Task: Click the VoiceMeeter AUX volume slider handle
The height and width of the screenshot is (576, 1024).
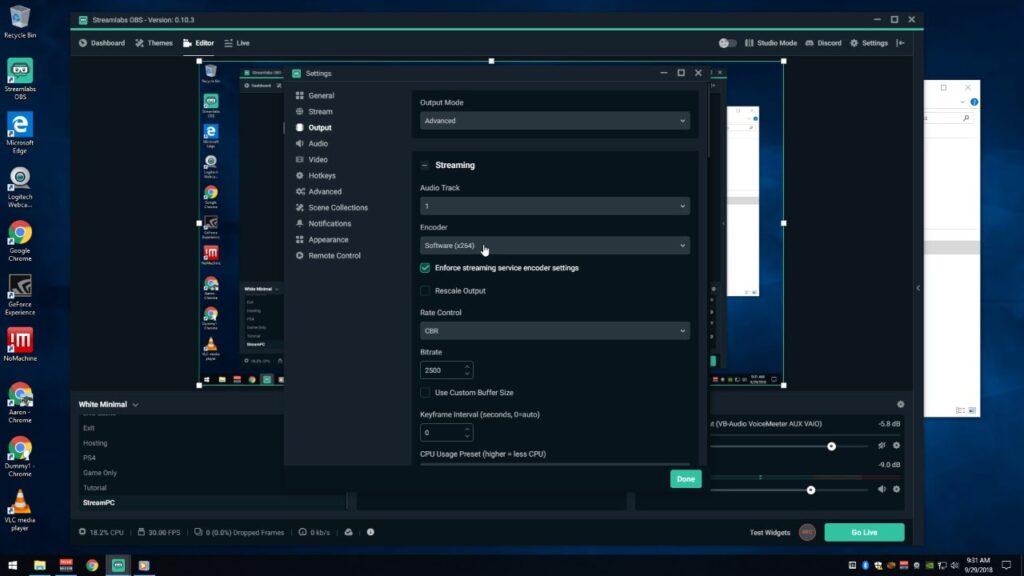Action: pyautogui.click(x=831, y=447)
